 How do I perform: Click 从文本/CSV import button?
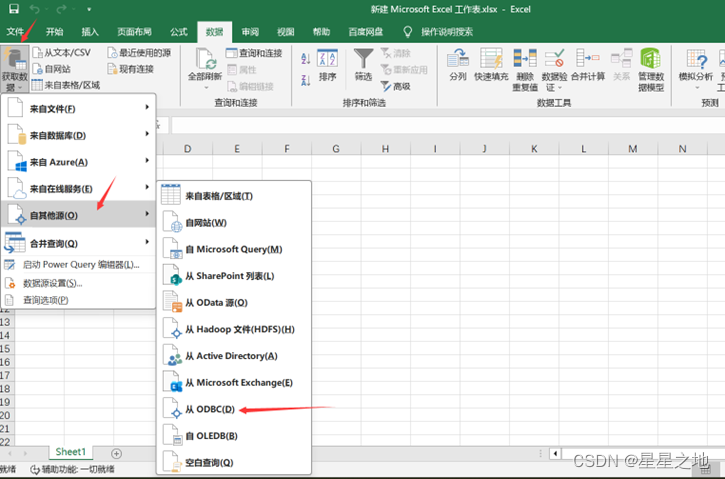[62, 52]
